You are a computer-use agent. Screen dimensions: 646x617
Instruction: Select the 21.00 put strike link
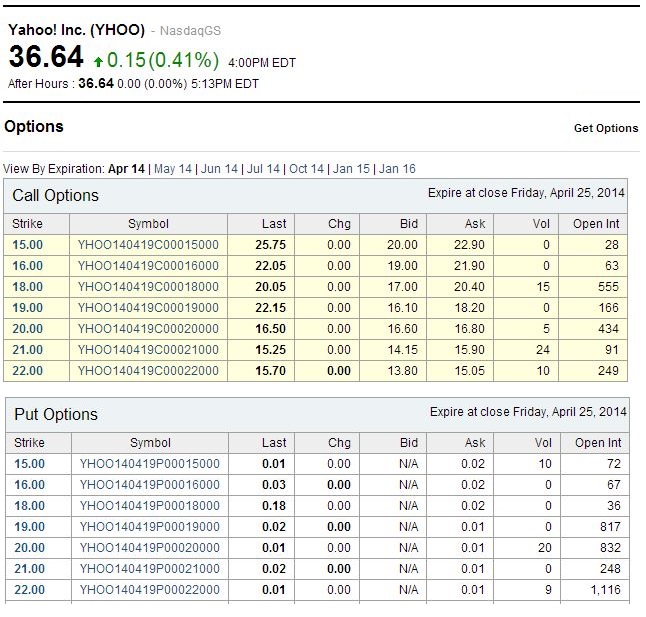tap(29, 569)
